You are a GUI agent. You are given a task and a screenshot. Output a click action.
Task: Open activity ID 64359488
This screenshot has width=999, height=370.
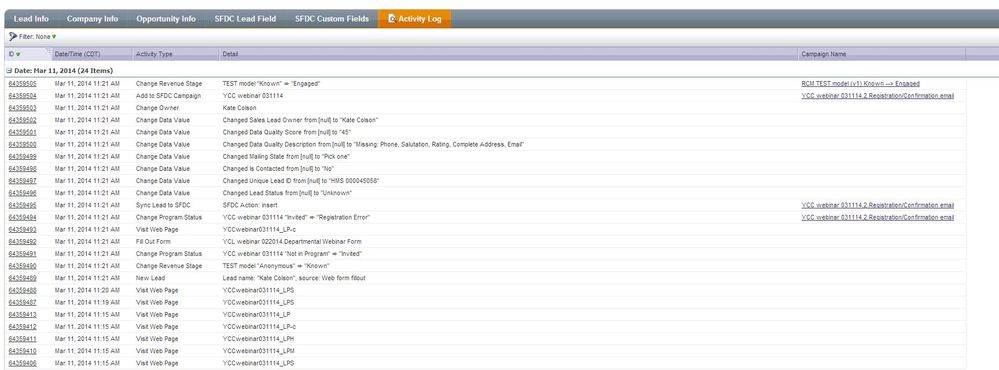tap(22, 290)
